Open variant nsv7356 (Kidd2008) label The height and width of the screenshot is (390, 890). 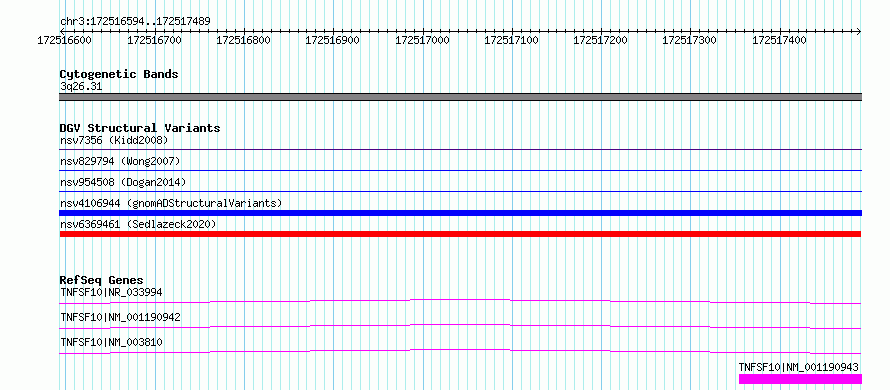tap(114, 140)
